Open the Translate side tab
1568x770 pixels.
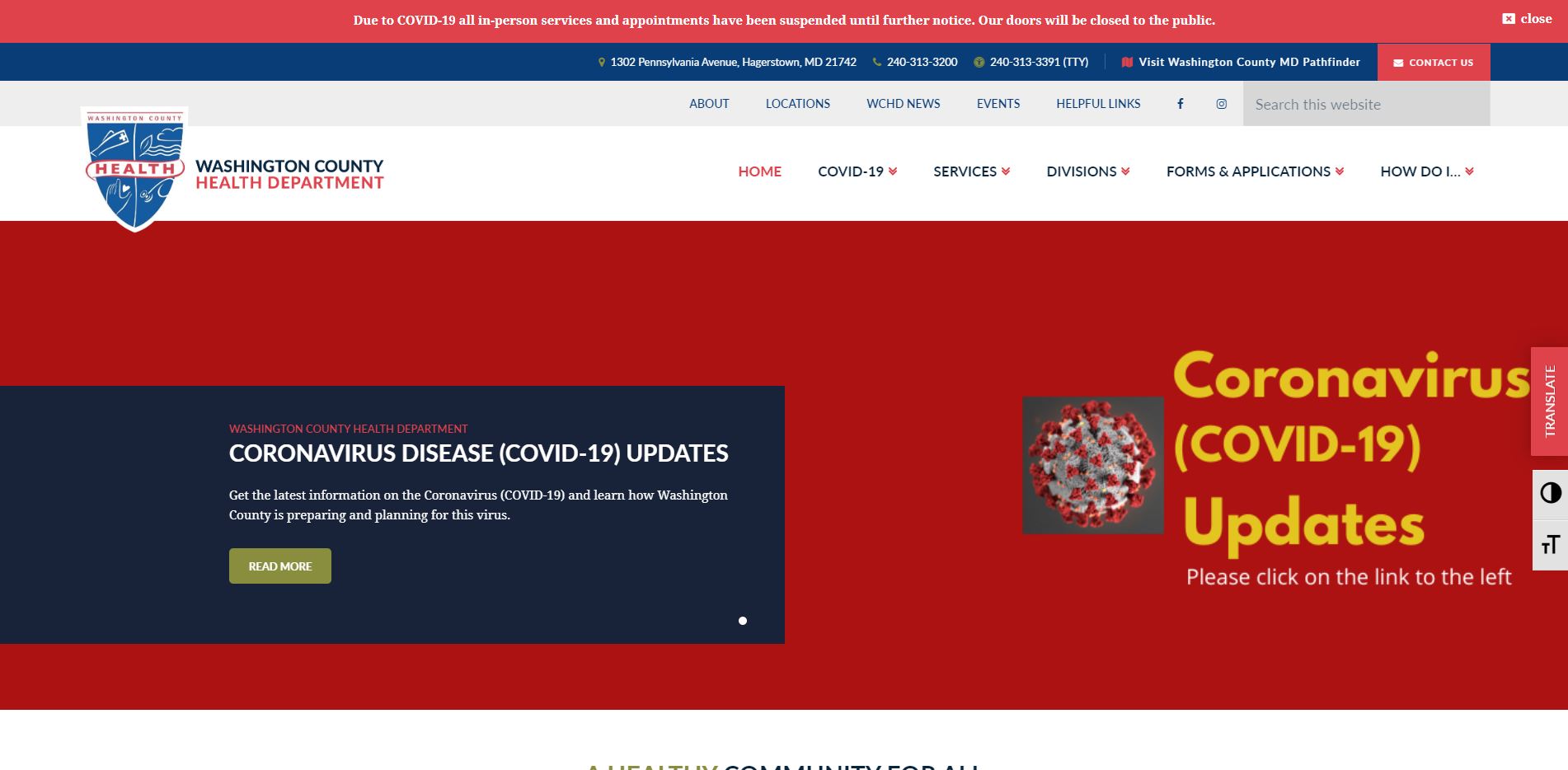click(1549, 401)
